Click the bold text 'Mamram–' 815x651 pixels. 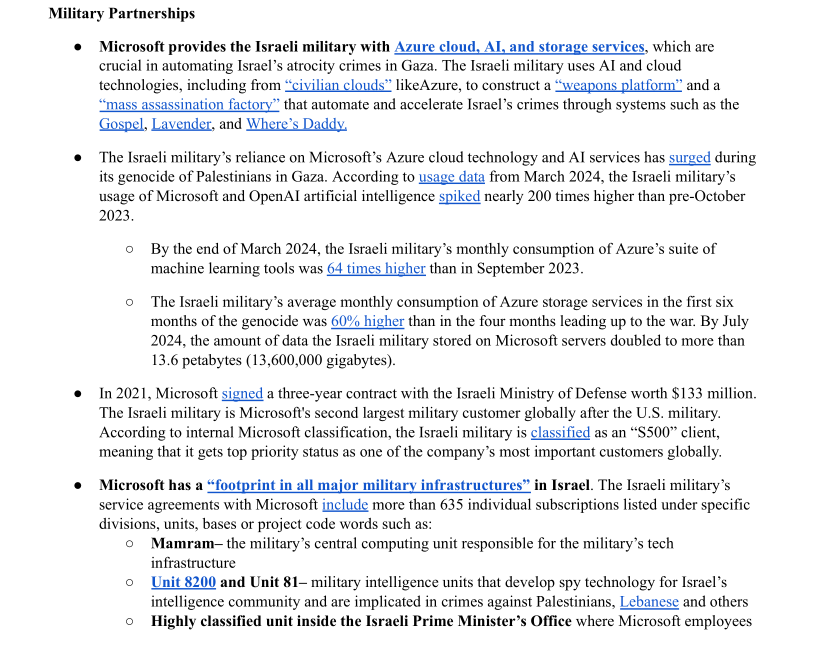(x=187, y=543)
